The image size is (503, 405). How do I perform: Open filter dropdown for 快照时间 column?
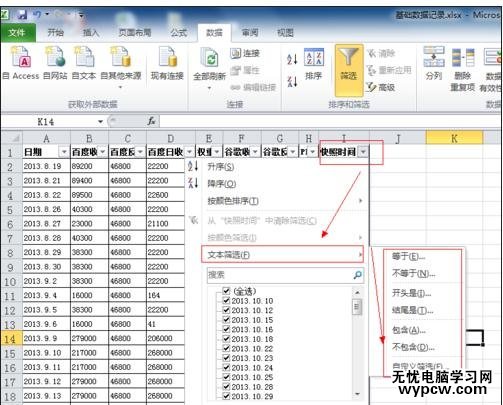tap(363, 152)
